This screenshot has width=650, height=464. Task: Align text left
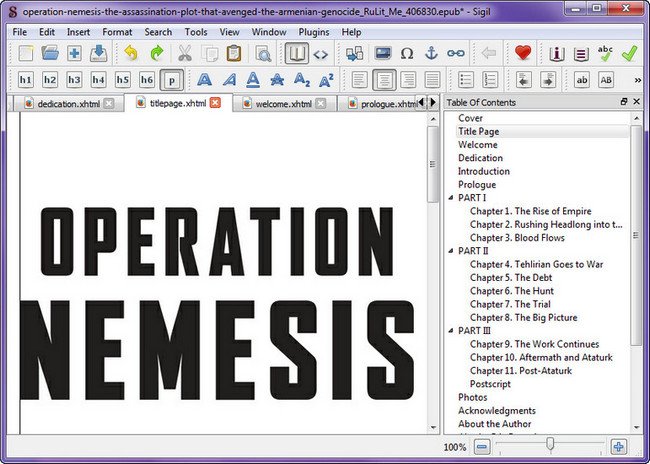click(x=359, y=80)
